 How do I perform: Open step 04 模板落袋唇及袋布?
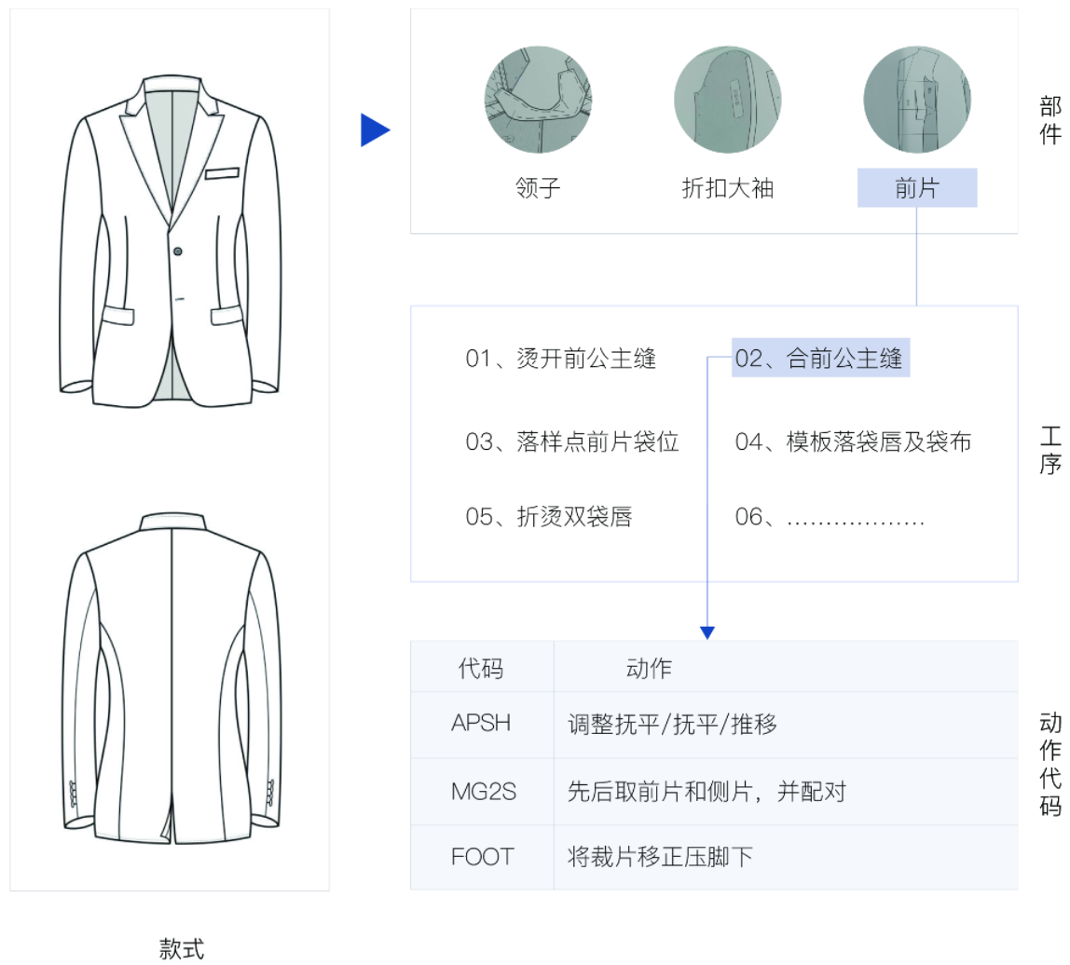(853, 442)
